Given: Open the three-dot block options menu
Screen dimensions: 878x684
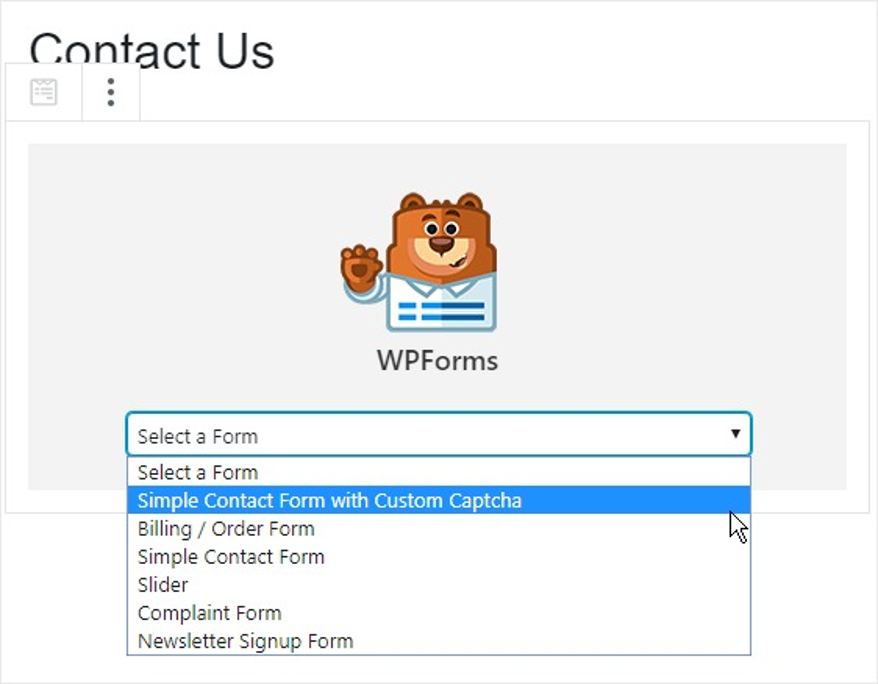Looking at the screenshot, I should [111, 93].
